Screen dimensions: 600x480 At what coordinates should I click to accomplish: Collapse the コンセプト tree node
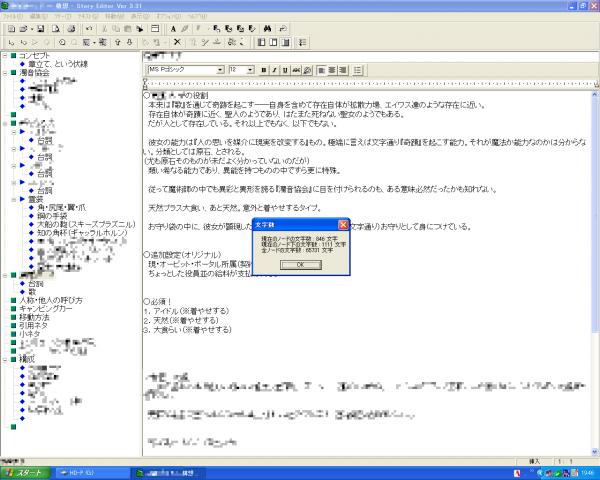tap(5, 56)
